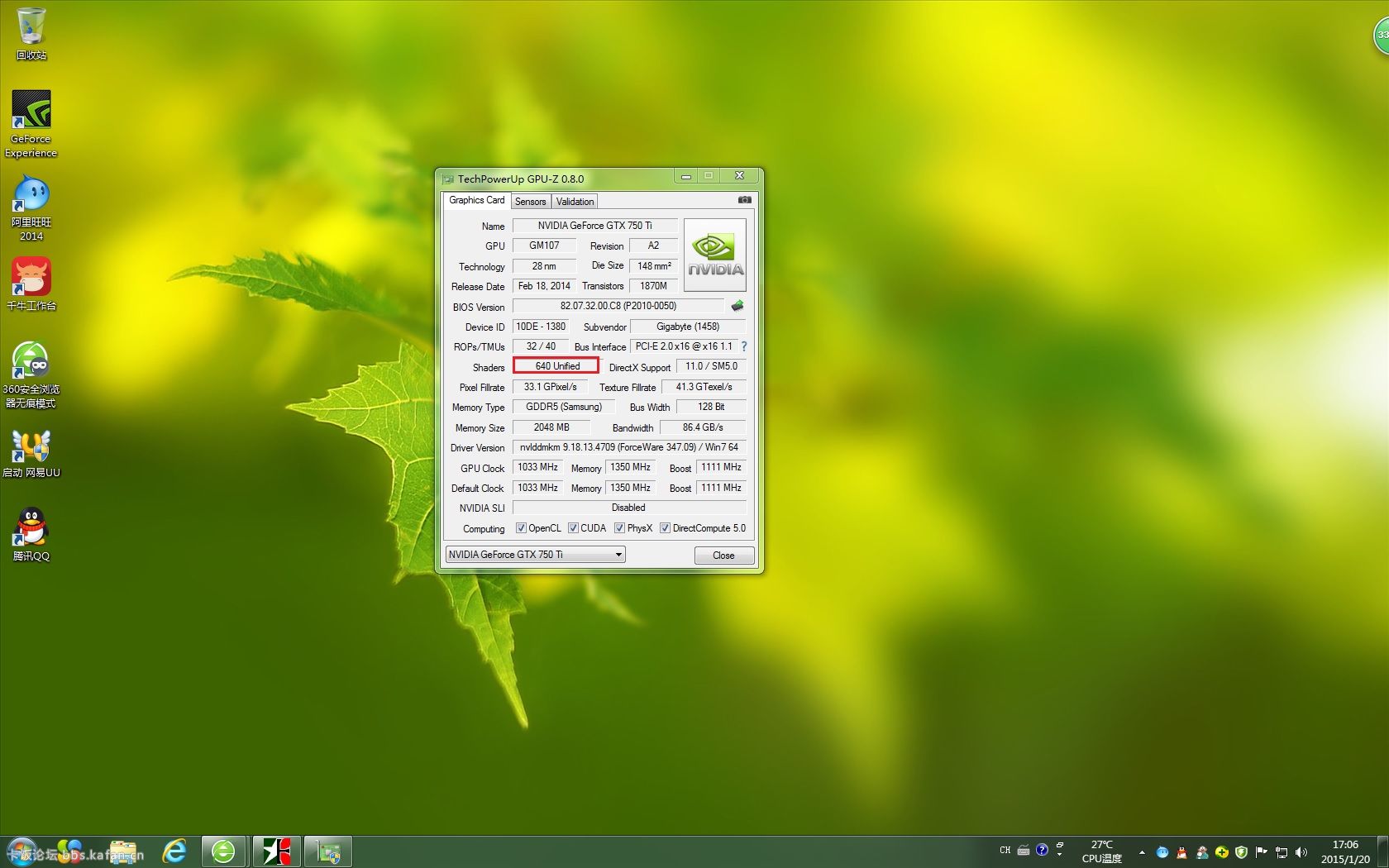Switch to the Sensors tab
Screen dimensions: 1389x868
[530, 202]
